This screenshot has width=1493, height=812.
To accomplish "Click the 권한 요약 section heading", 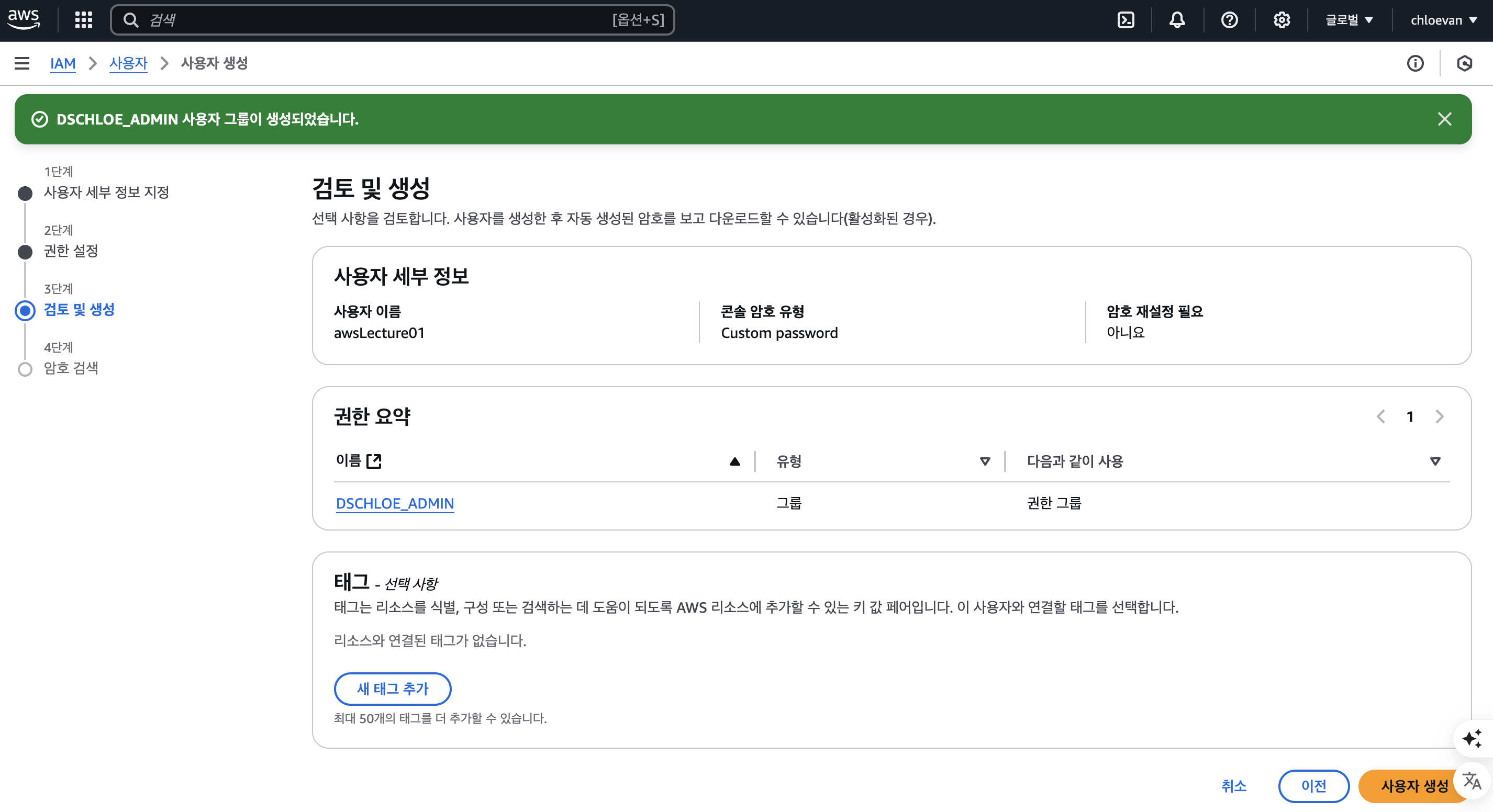I will click(372, 416).
